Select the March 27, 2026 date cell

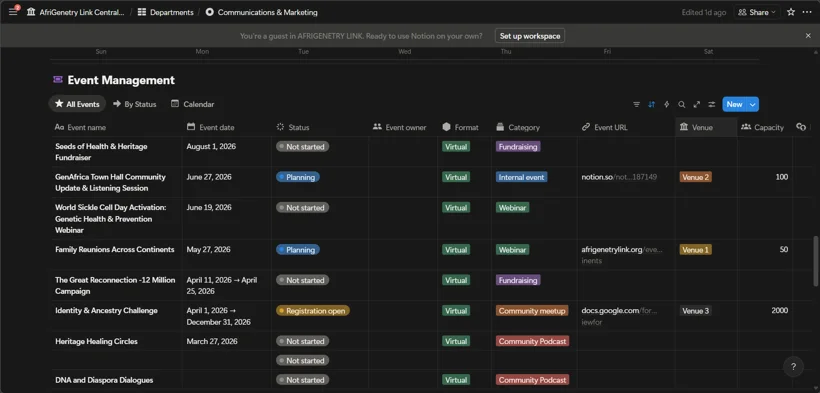(x=226, y=341)
